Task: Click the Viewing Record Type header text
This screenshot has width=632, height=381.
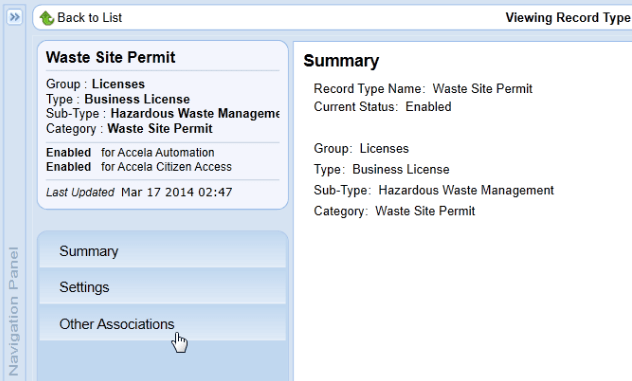Action: coord(568,18)
